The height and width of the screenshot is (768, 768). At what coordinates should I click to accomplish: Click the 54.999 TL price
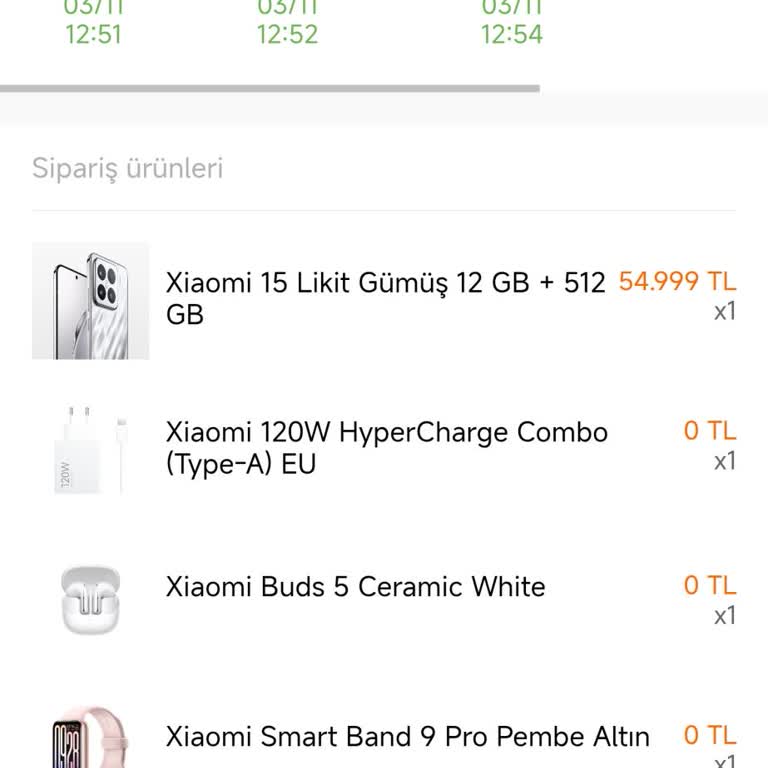coord(676,282)
